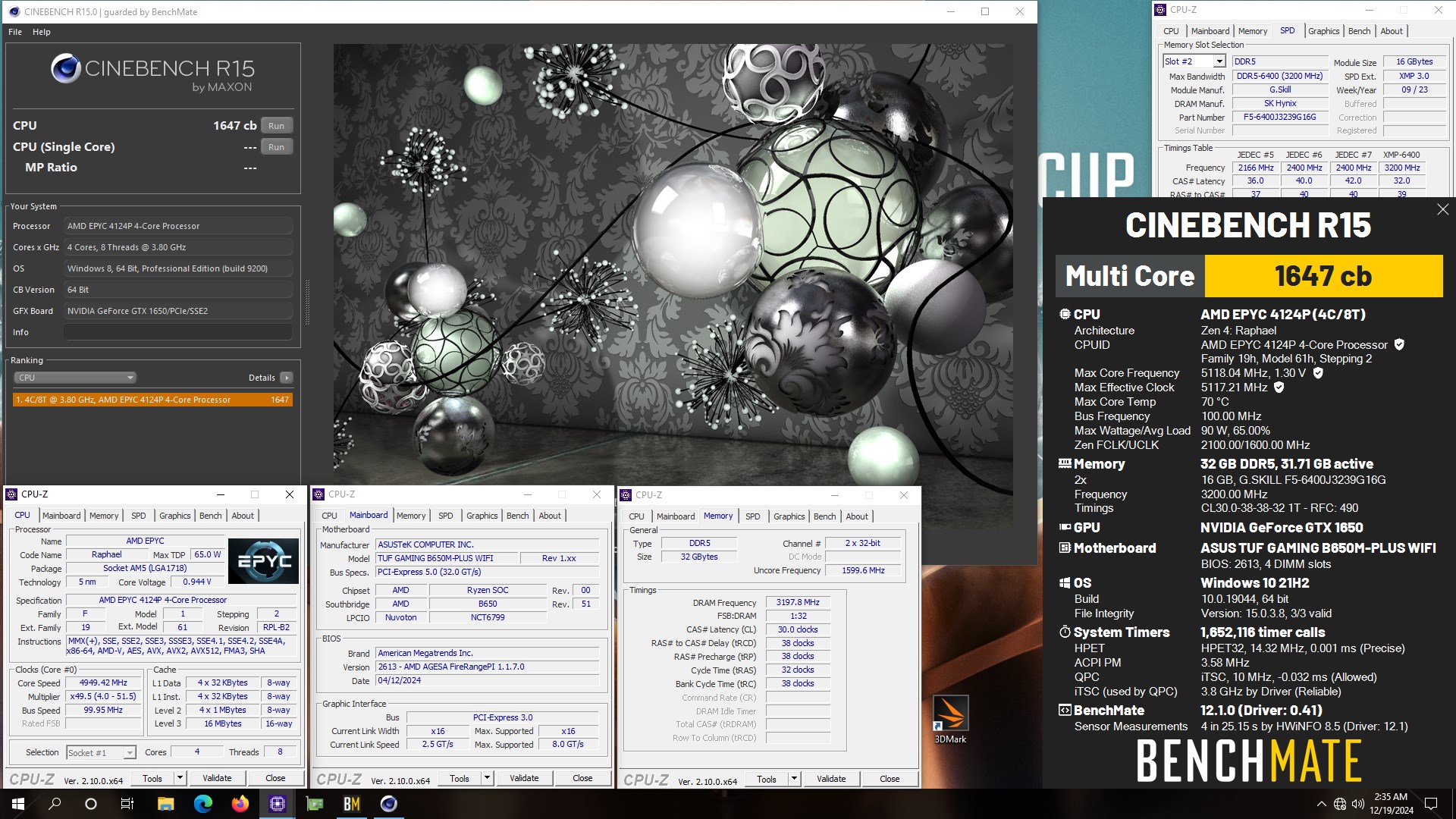Open volume control in system tray
Image resolution: width=1456 pixels, height=819 pixels.
click(x=1357, y=804)
